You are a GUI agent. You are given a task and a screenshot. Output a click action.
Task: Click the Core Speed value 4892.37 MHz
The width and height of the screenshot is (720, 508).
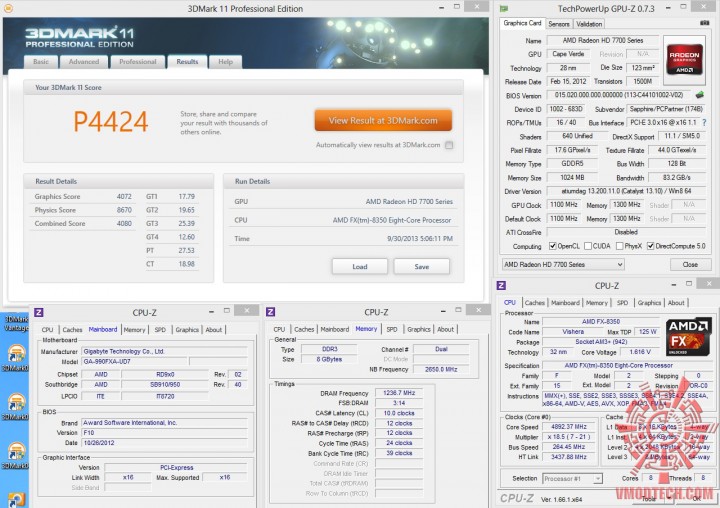[569, 427]
